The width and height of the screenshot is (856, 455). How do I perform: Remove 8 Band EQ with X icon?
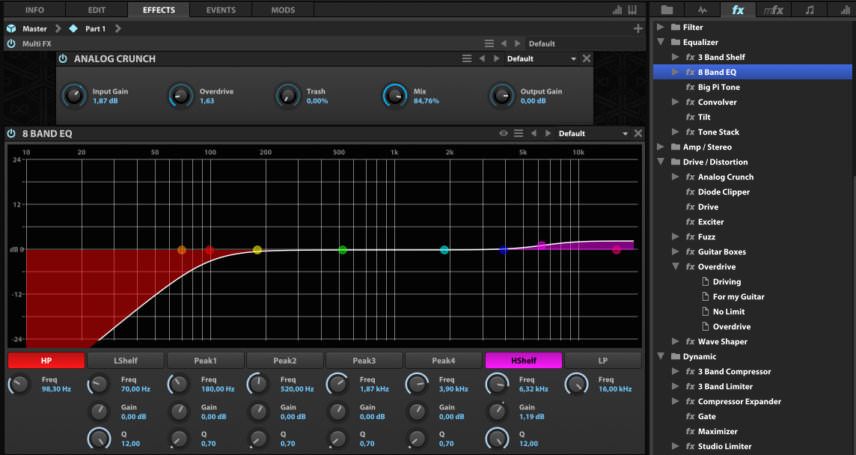(638, 133)
